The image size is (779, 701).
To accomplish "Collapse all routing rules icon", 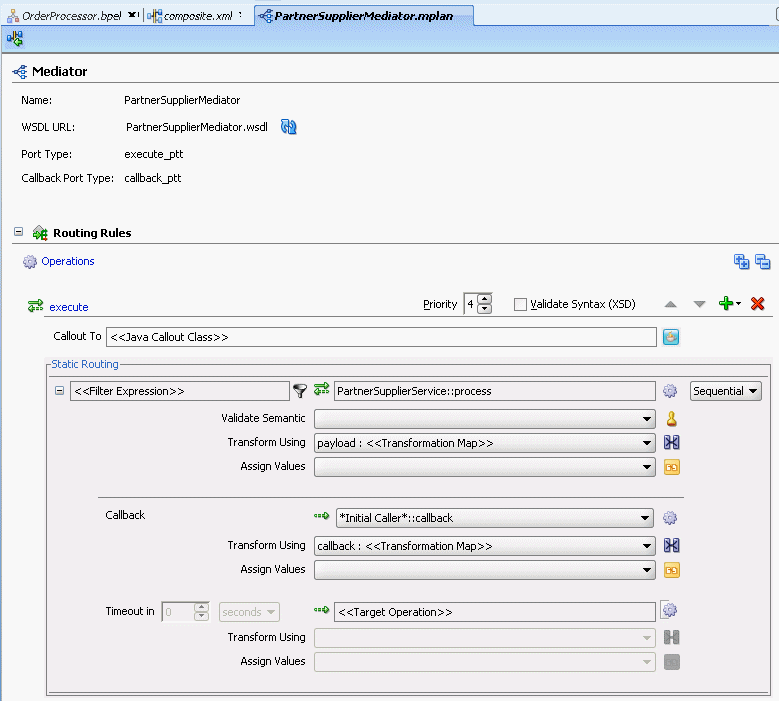I will (x=763, y=261).
